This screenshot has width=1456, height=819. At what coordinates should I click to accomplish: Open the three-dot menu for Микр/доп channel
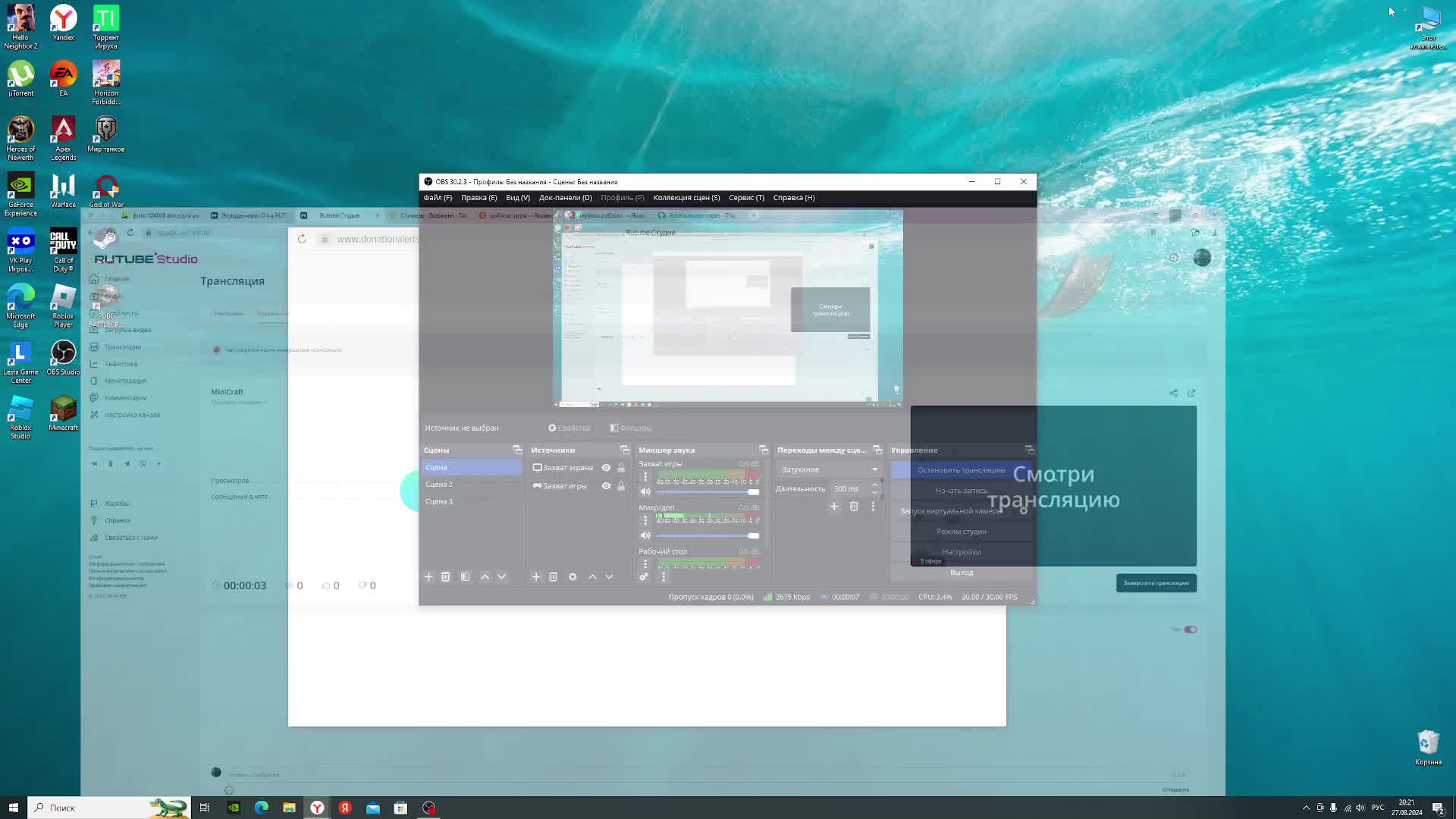645,520
